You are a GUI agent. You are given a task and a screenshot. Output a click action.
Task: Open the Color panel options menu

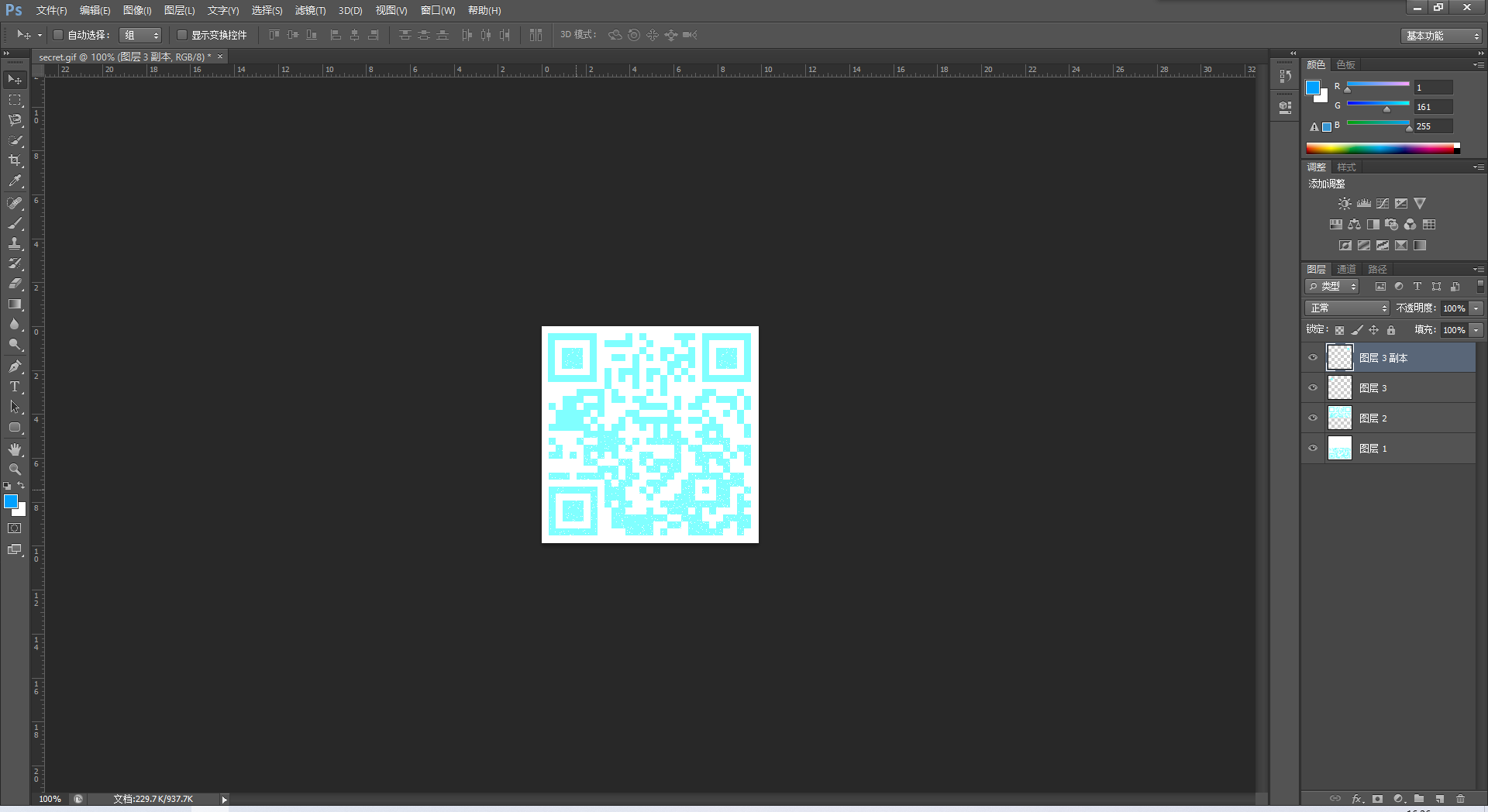coord(1479,65)
